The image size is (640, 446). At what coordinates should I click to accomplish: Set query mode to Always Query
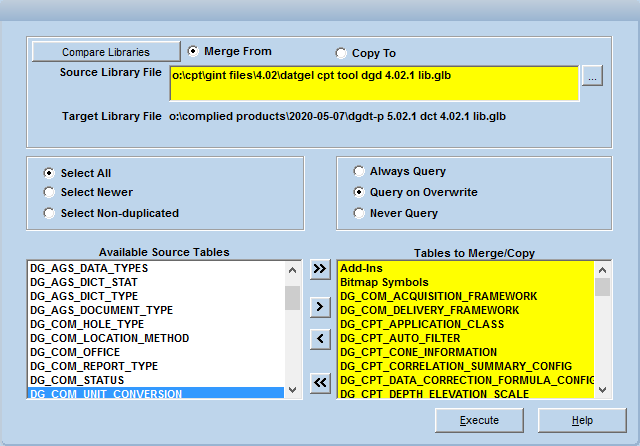358,172
